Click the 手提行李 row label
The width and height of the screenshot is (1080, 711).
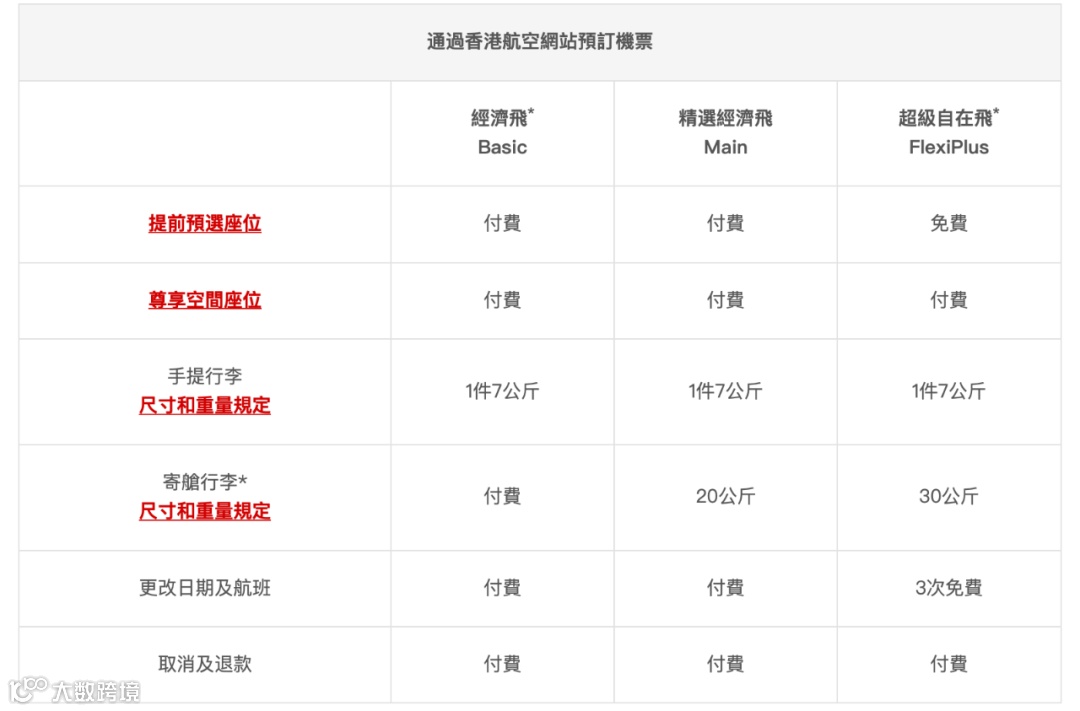pyautogui.click(x=205, y=376)
